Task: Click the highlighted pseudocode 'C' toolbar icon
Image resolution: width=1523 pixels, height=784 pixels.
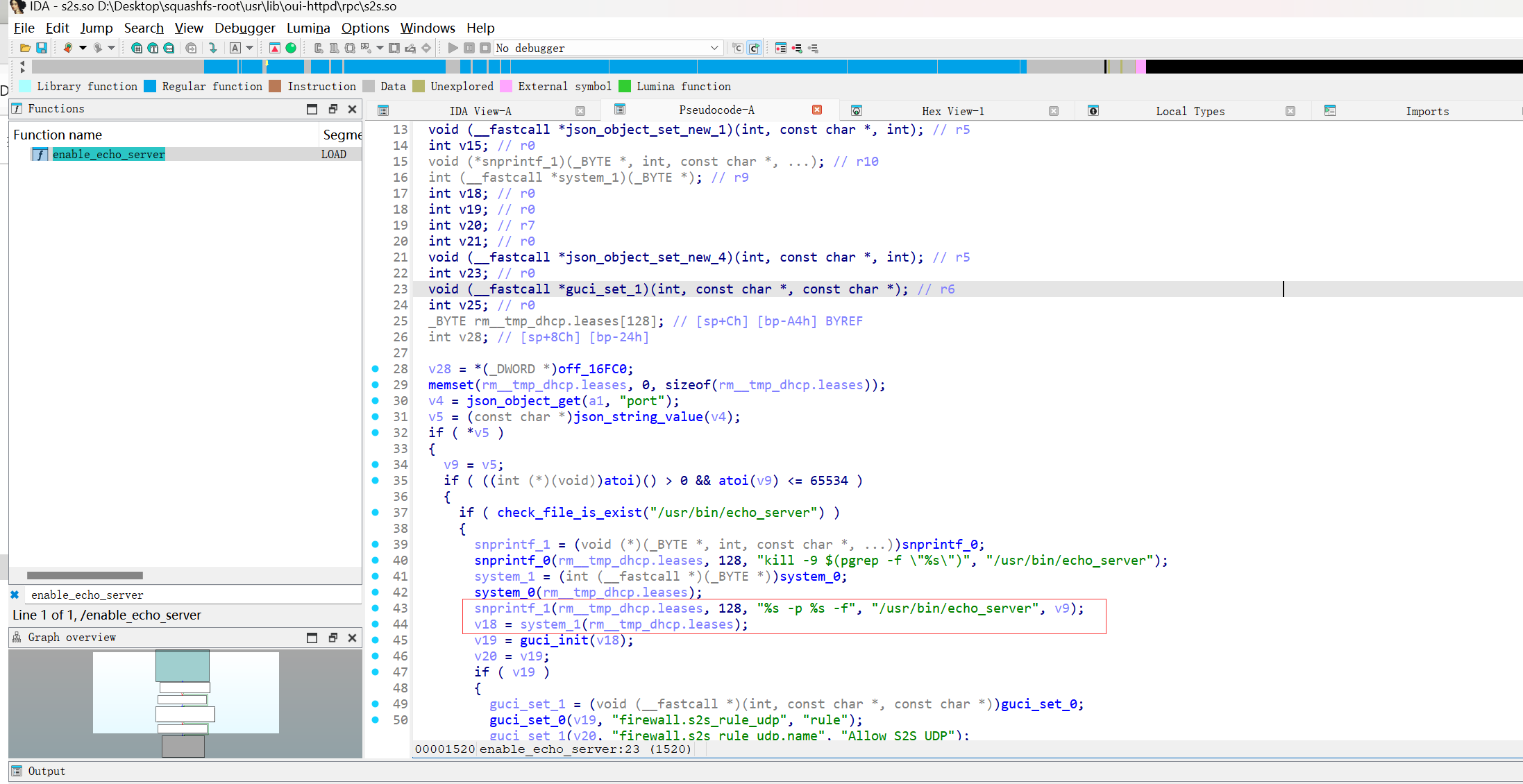Action: (754, 48)
